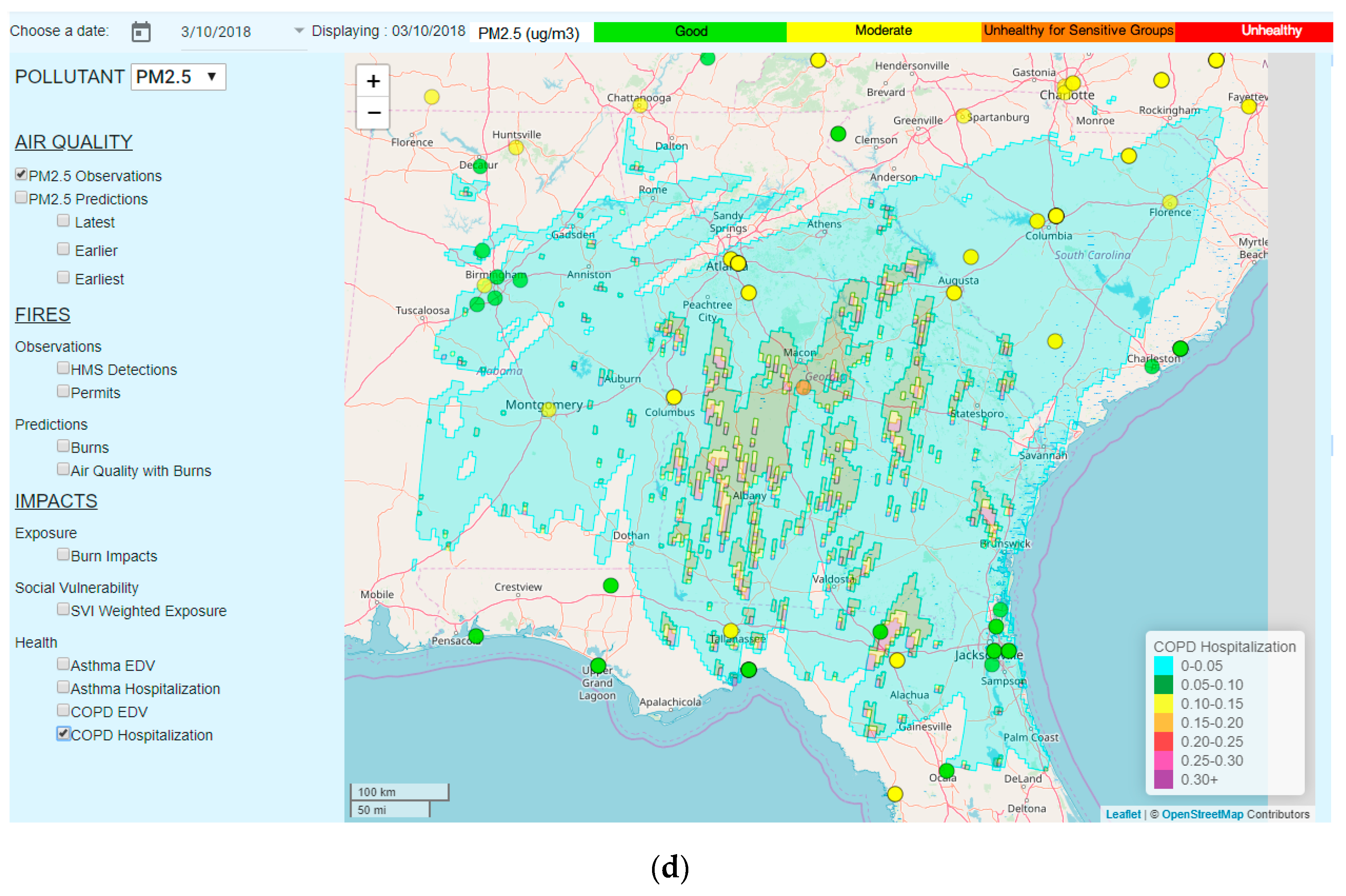Enable the SVI Weighted Exposure checkbox

click(x=64, y=609)
